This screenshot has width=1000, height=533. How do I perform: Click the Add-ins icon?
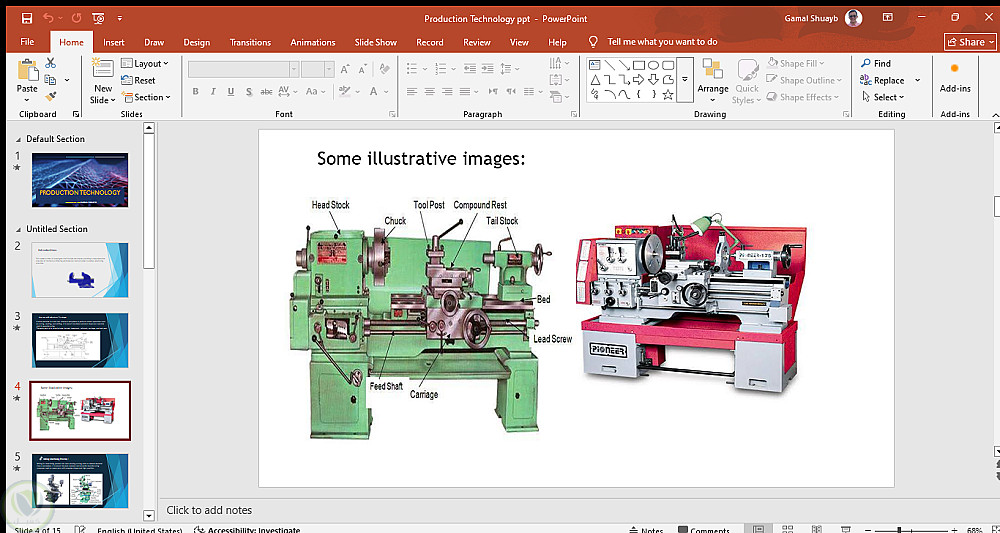pyautogui.click(x=955, y=70)
